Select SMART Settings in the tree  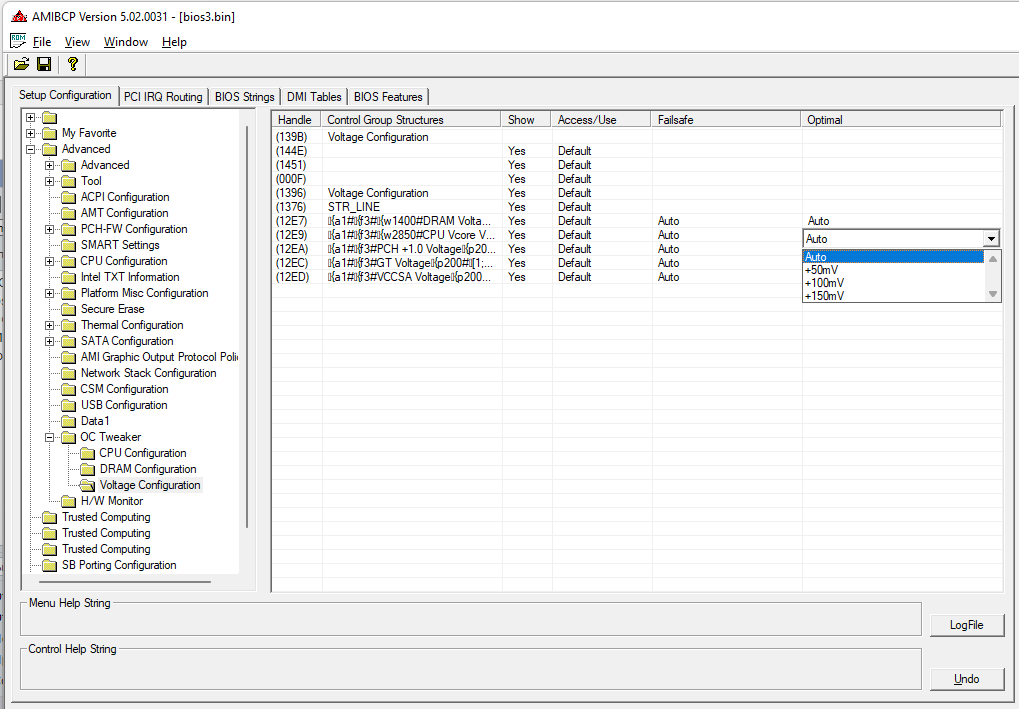point(120,245)
